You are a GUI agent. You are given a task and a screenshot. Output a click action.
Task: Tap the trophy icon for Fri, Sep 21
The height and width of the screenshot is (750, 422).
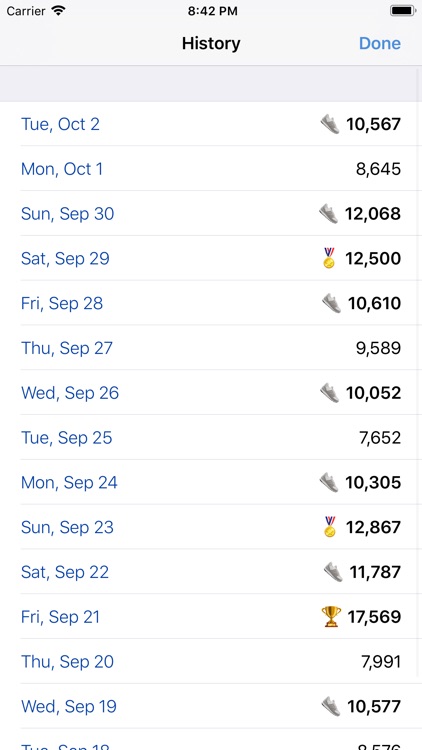point(331,617)
